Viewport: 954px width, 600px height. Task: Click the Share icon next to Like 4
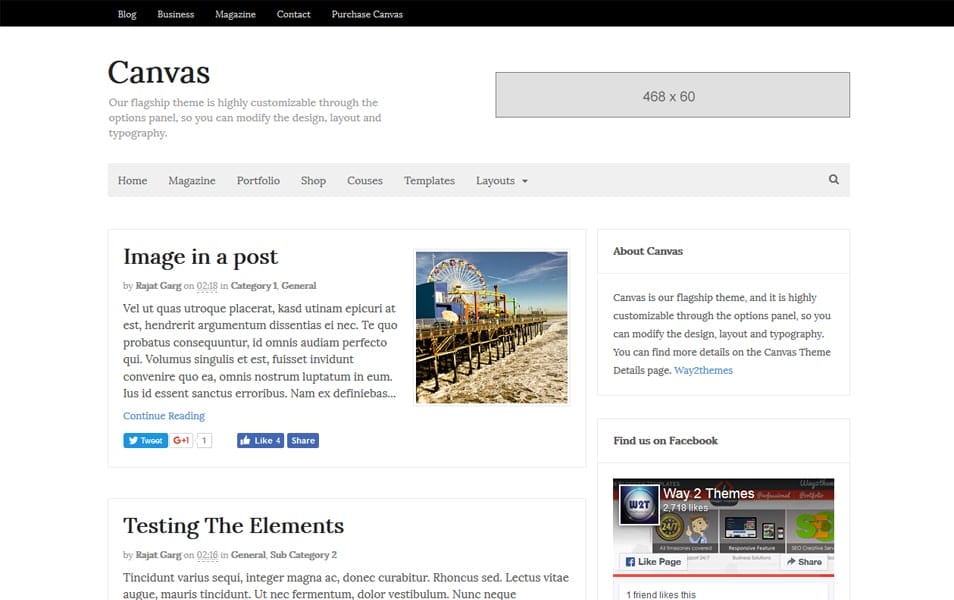302,440
